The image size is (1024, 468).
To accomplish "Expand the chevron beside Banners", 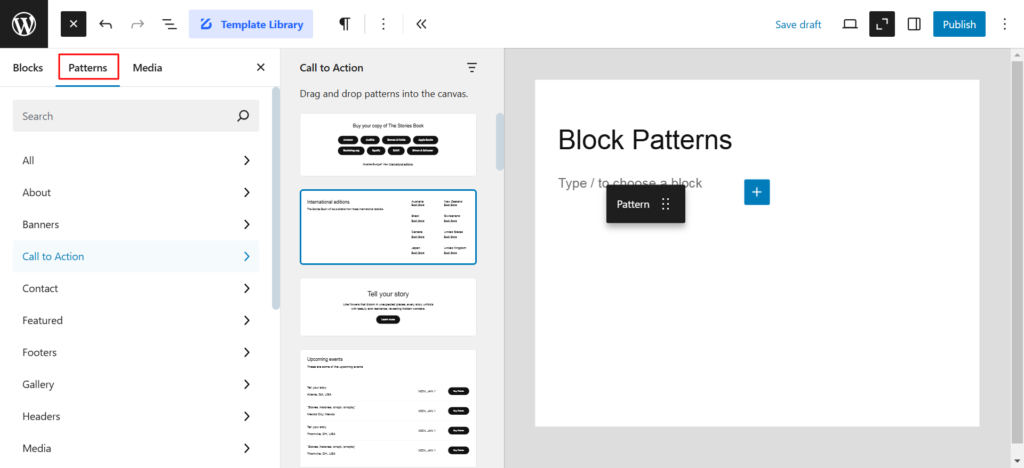I will coord(247,225).
